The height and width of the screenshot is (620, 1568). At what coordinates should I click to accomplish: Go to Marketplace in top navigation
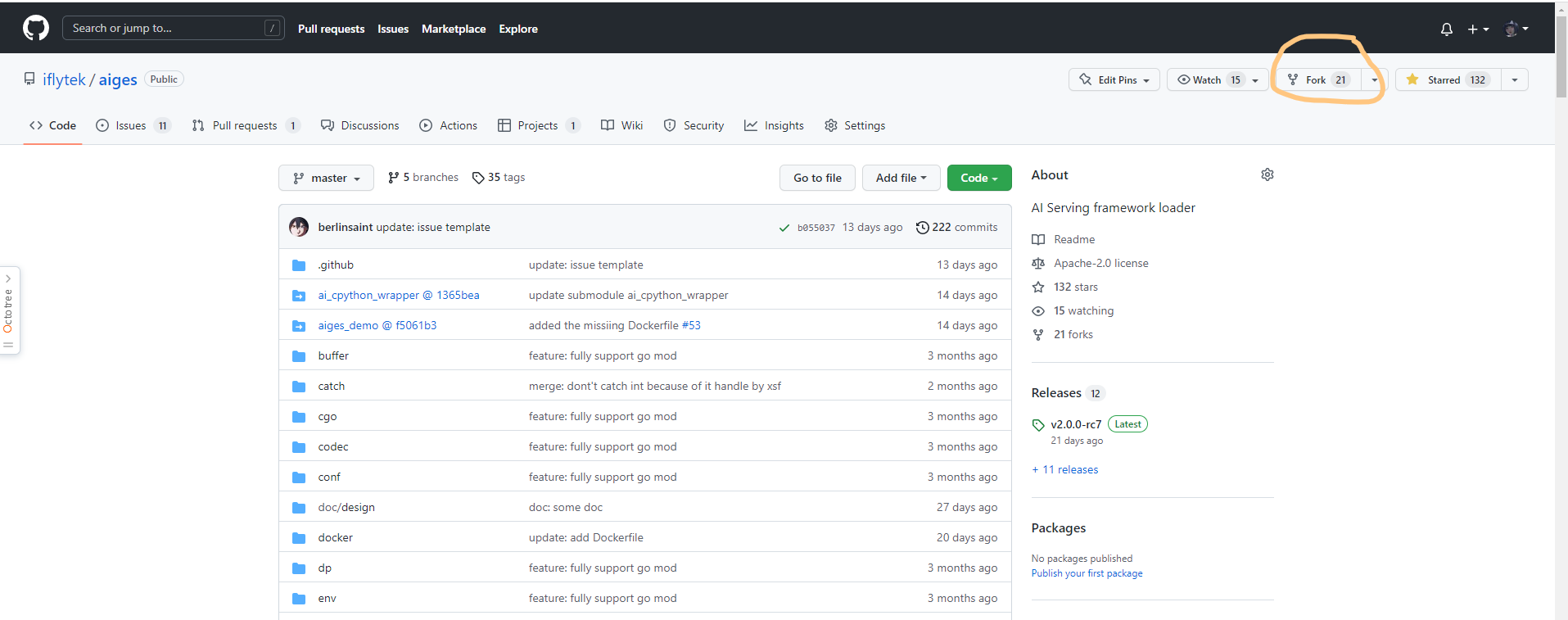click(x=454, y=29)
